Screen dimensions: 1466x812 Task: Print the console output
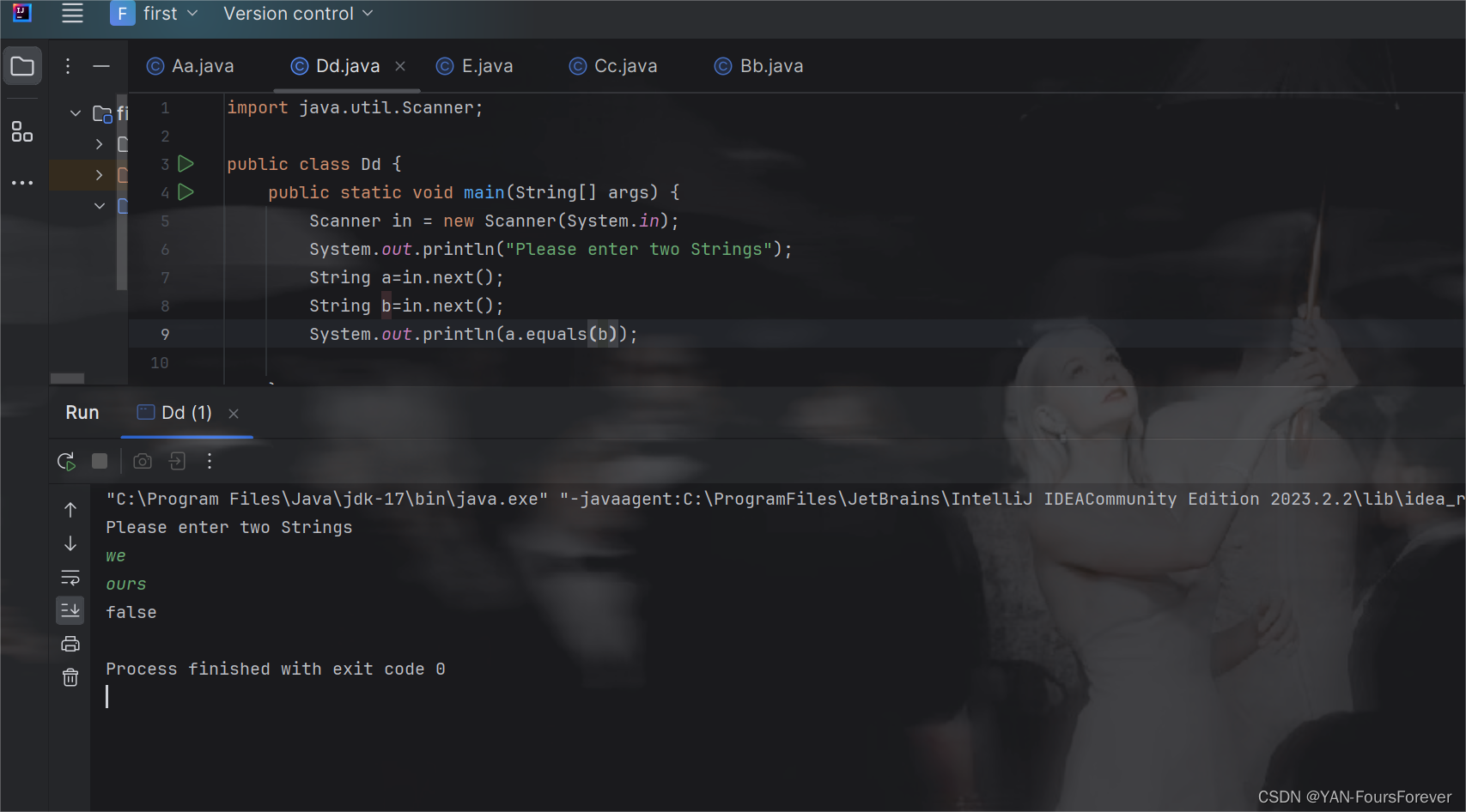tap(70, 644)
